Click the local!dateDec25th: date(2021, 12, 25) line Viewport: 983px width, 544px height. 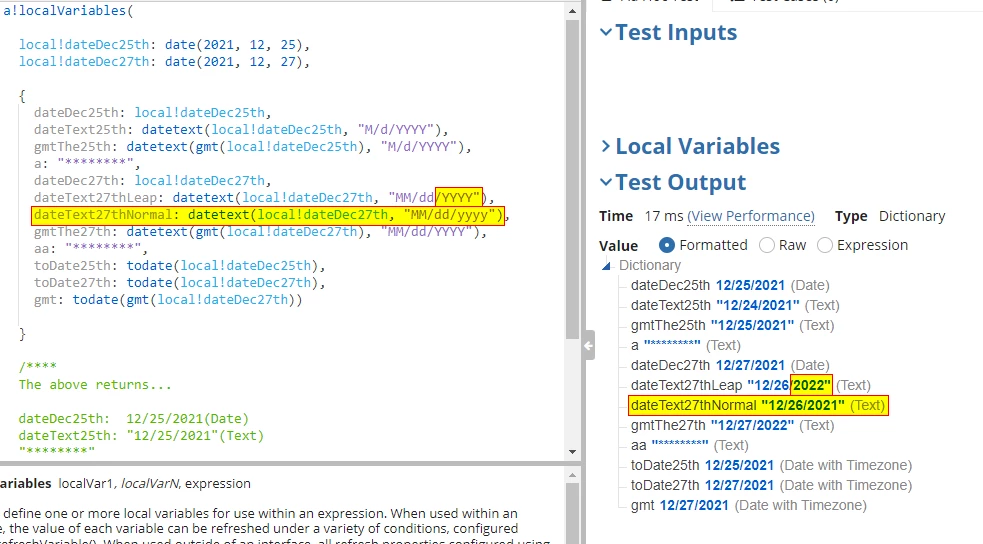coord(164,45)
